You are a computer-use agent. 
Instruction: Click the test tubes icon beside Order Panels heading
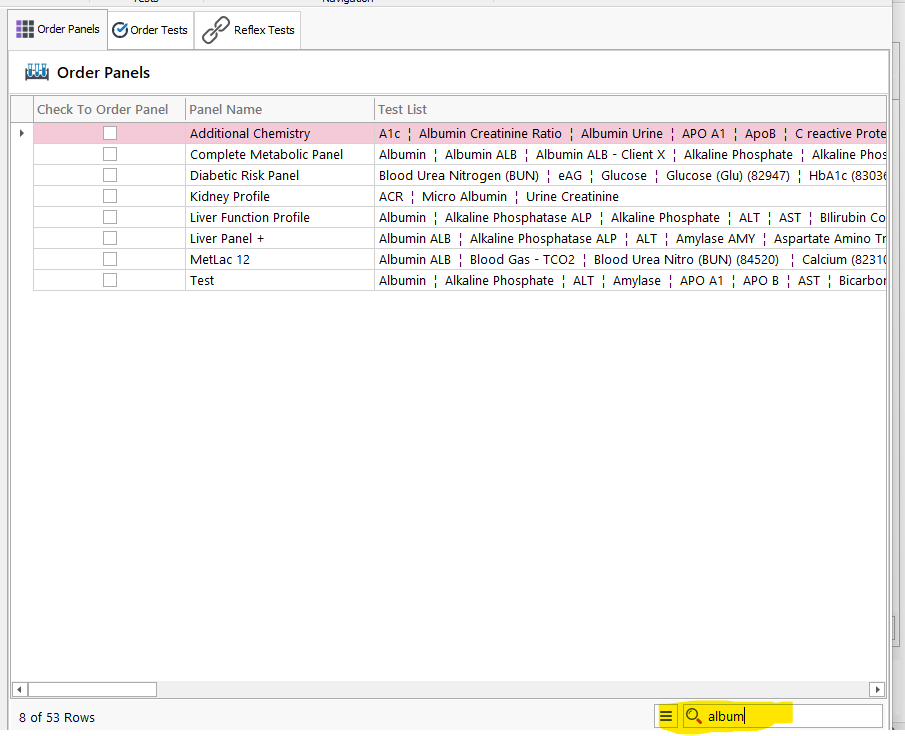pos(37,72)
